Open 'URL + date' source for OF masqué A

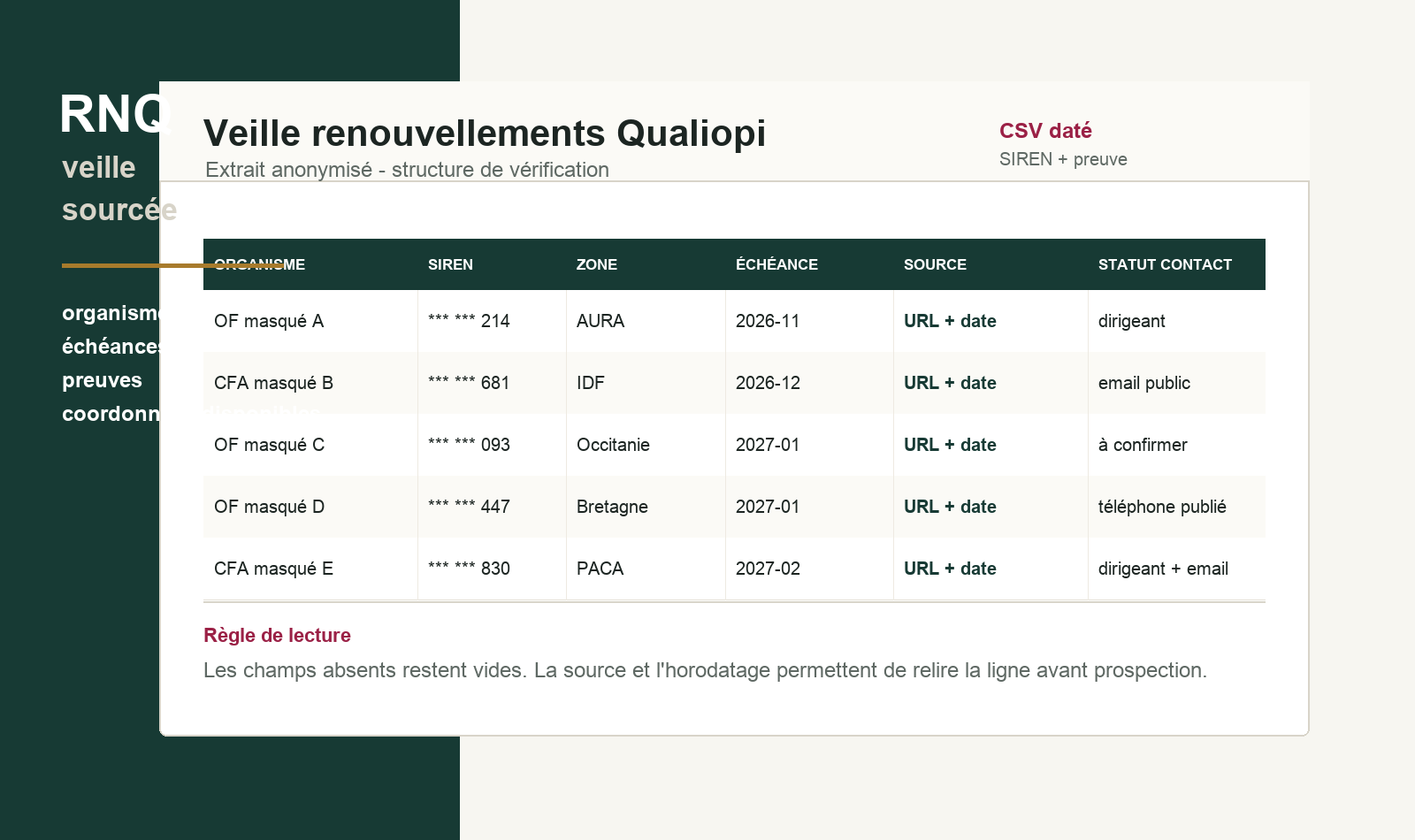[950, 321]
